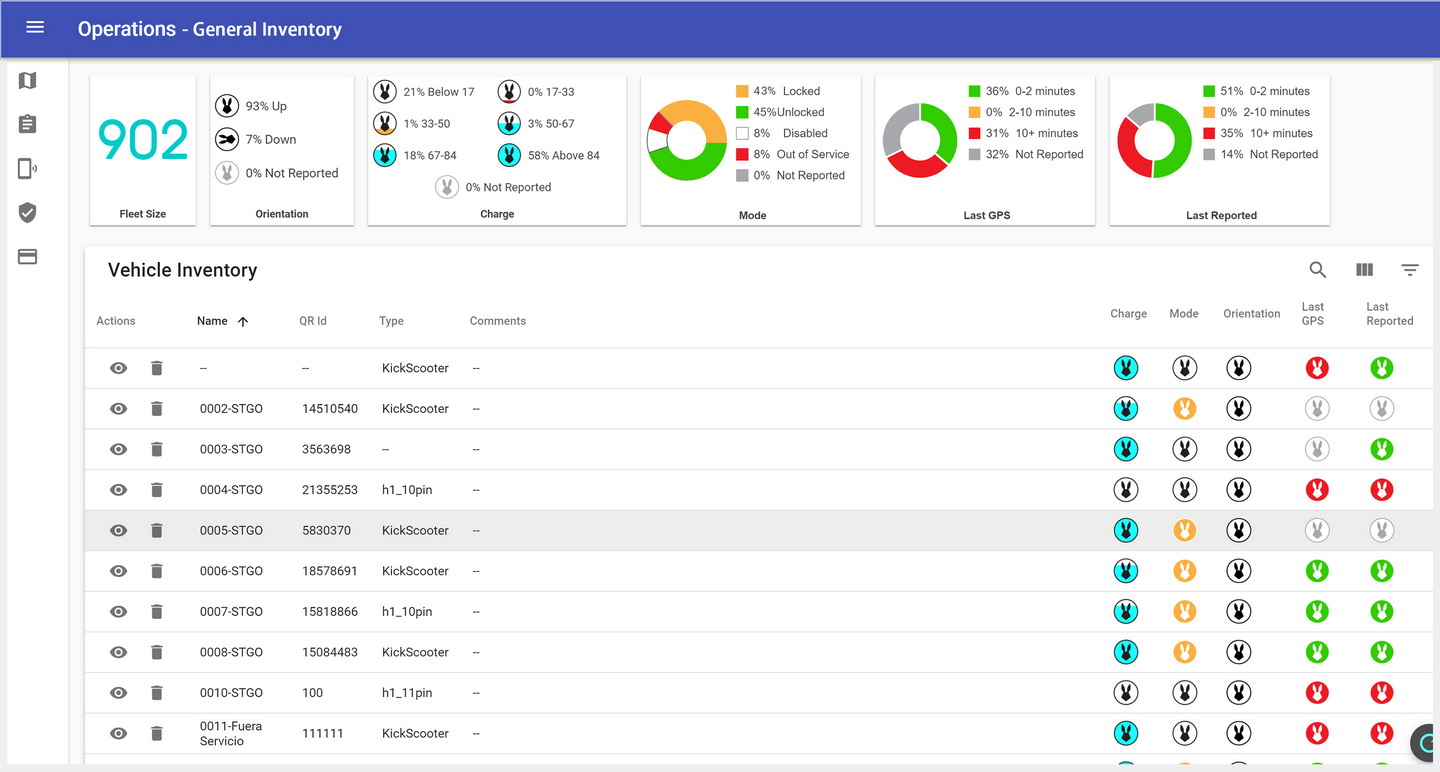
Task: Open the shield checkmark sidebar icon
Action: pyautogui.click(x=28, y=212)
